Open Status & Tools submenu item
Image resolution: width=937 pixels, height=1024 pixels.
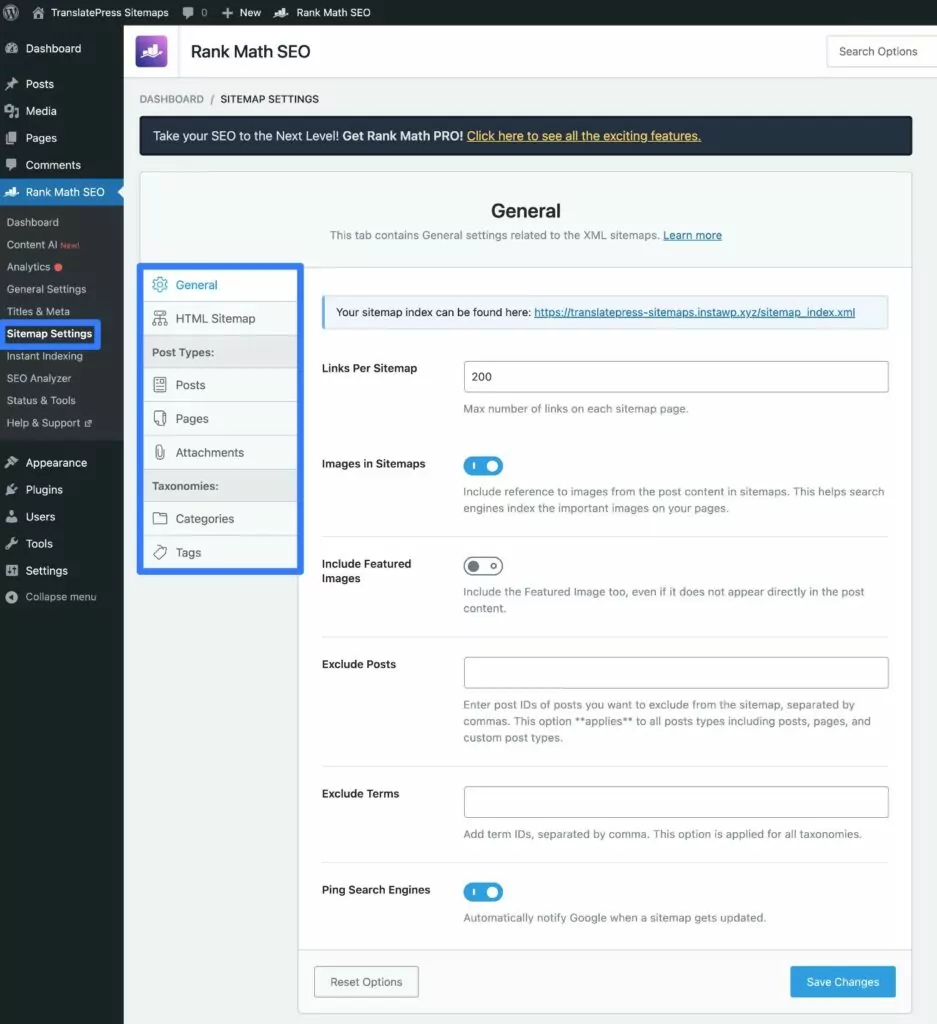click(x=41, y=400)
